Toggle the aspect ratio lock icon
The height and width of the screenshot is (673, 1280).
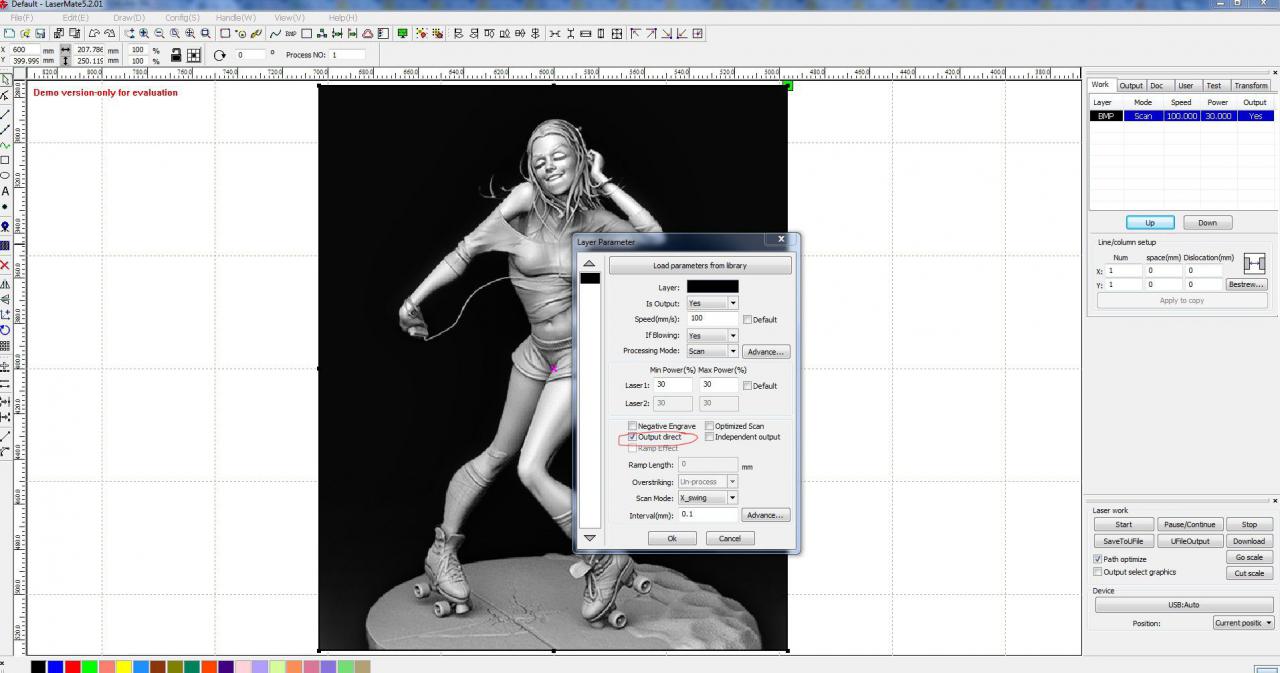click(176, 55)
